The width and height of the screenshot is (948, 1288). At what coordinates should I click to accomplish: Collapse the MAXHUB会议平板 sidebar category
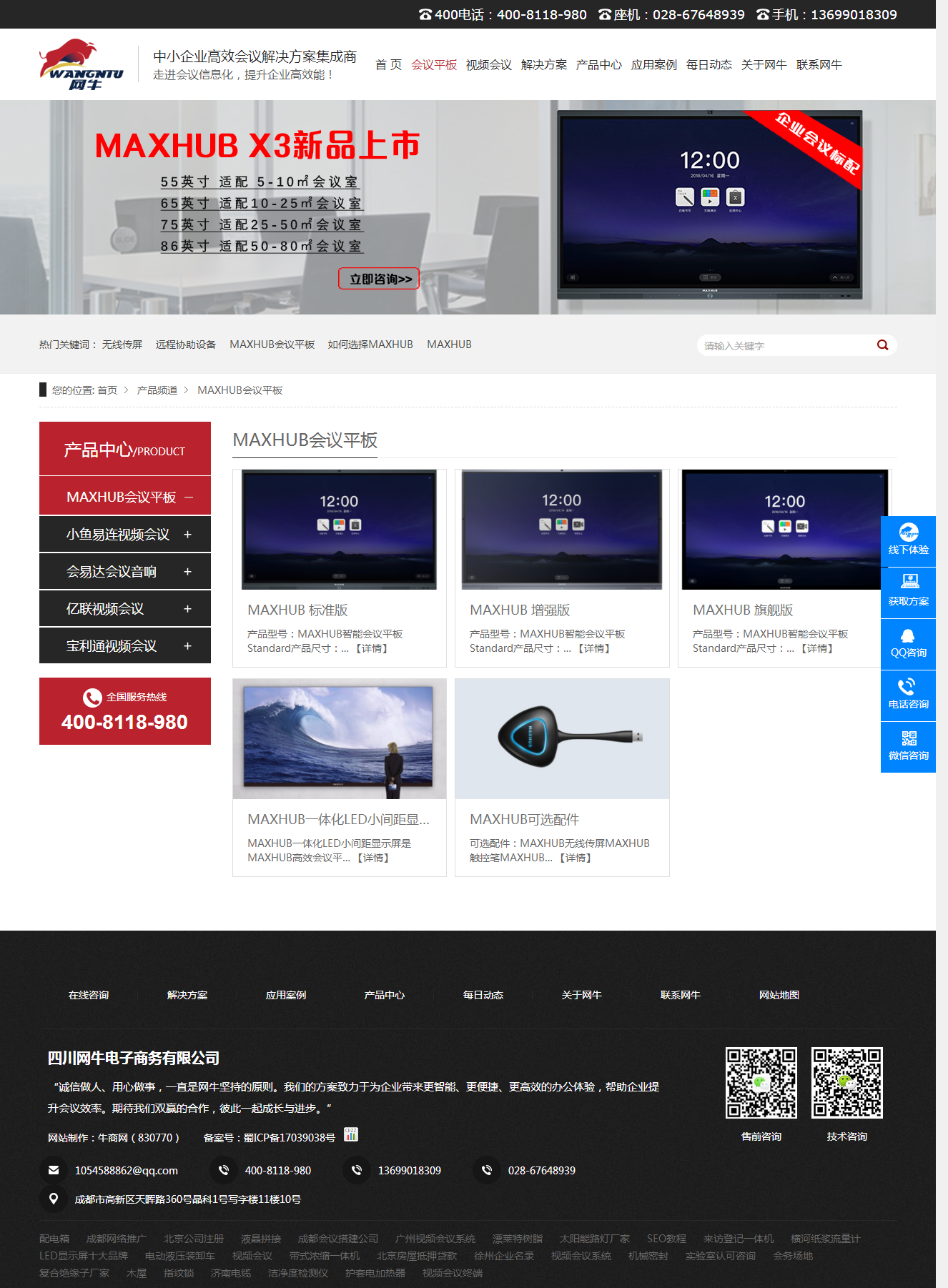click(x=189, y=497)
